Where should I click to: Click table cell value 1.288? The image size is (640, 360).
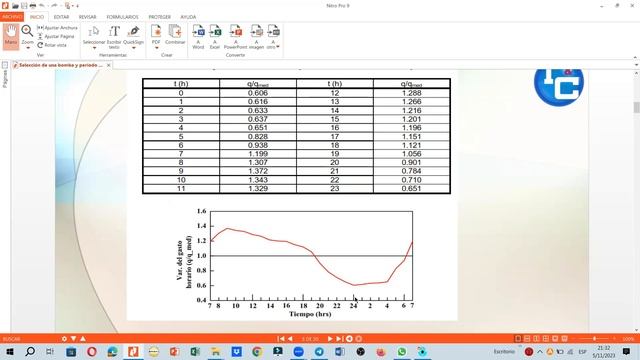click(x=411, y=93)
